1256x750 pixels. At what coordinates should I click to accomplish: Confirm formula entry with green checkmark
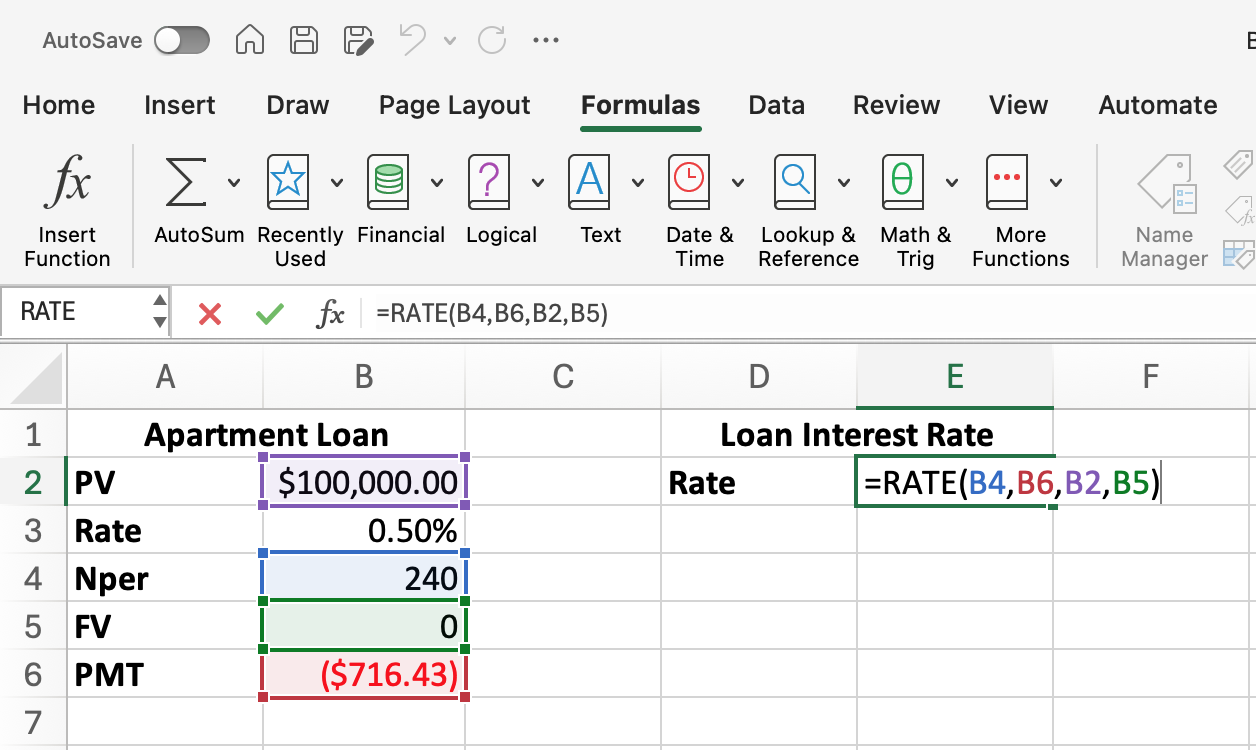coord(269,314)
